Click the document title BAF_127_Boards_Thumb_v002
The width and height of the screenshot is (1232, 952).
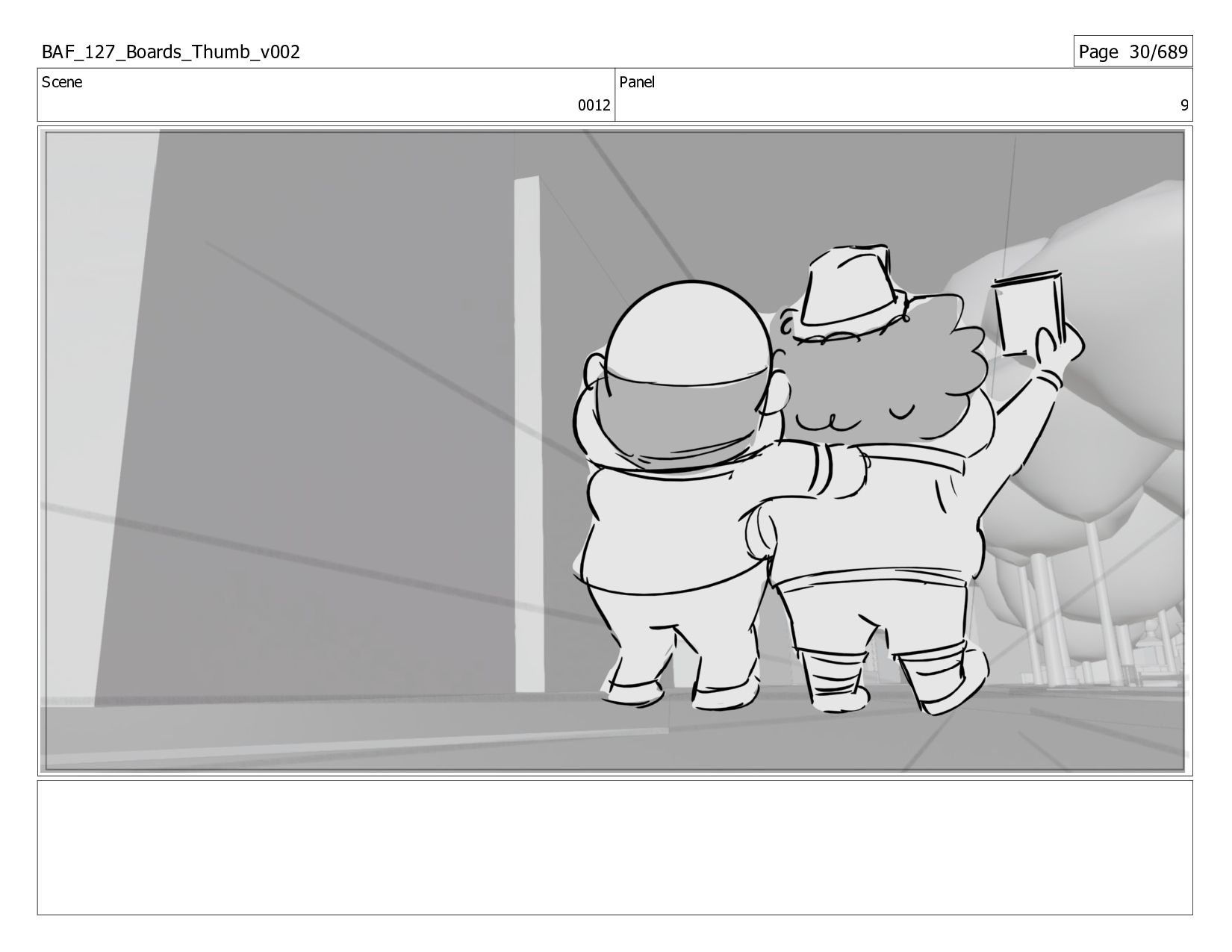171,52
